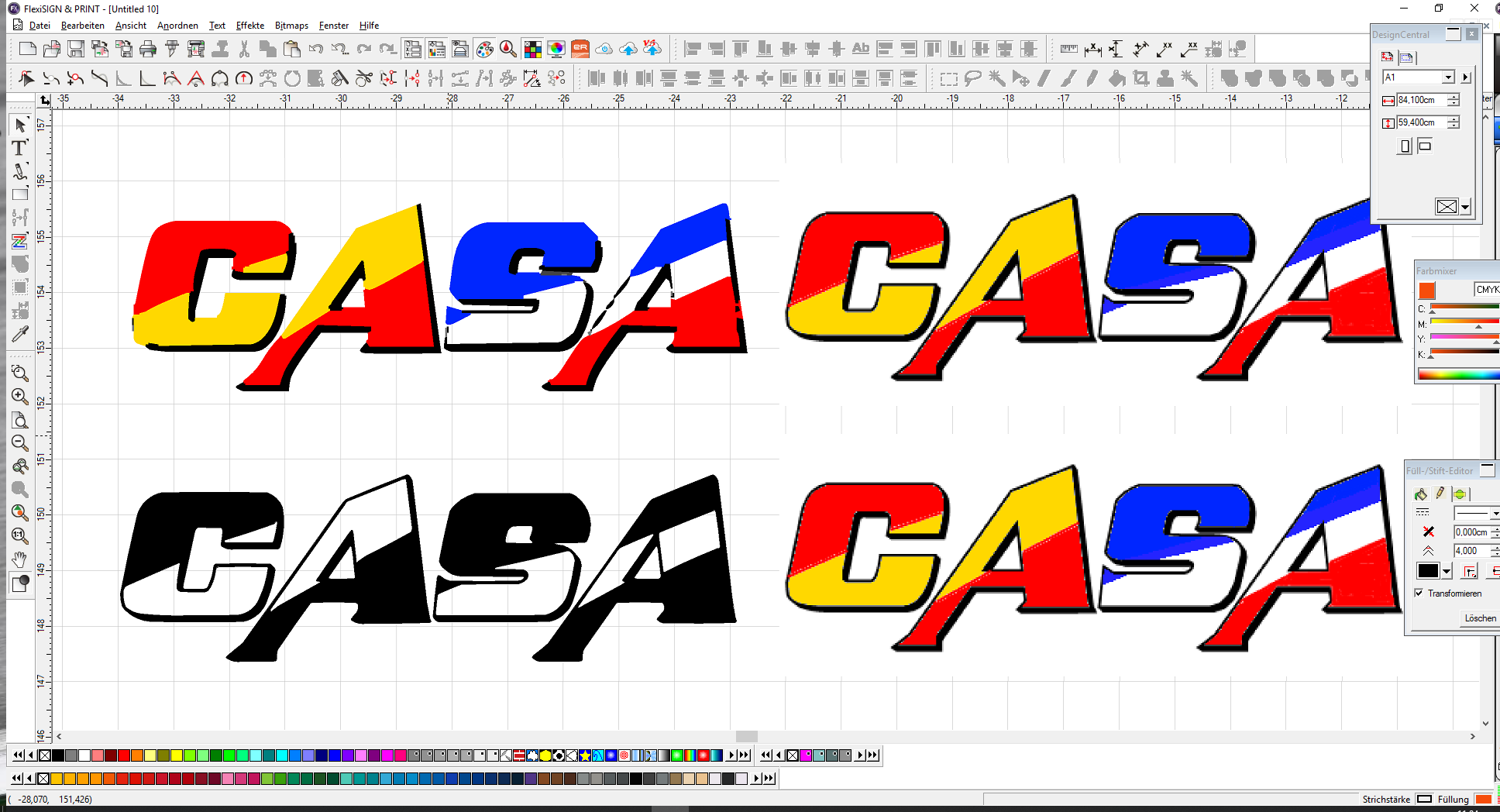This screenshot has width=1500, height=812.
Task: Select the Text tool in the toolbox
Action: coord(19,148)
